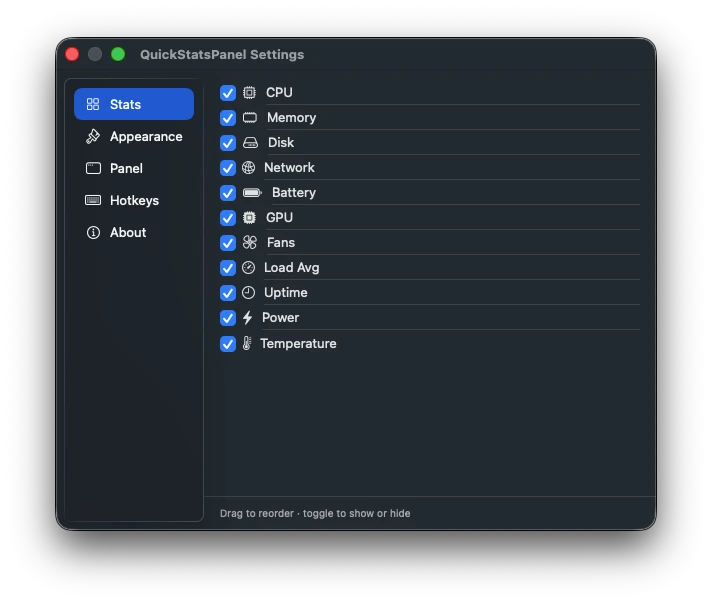This screenshot has height=604, width=712.
Task: Click the Uptime clock icon
Action: coord(248,292)
